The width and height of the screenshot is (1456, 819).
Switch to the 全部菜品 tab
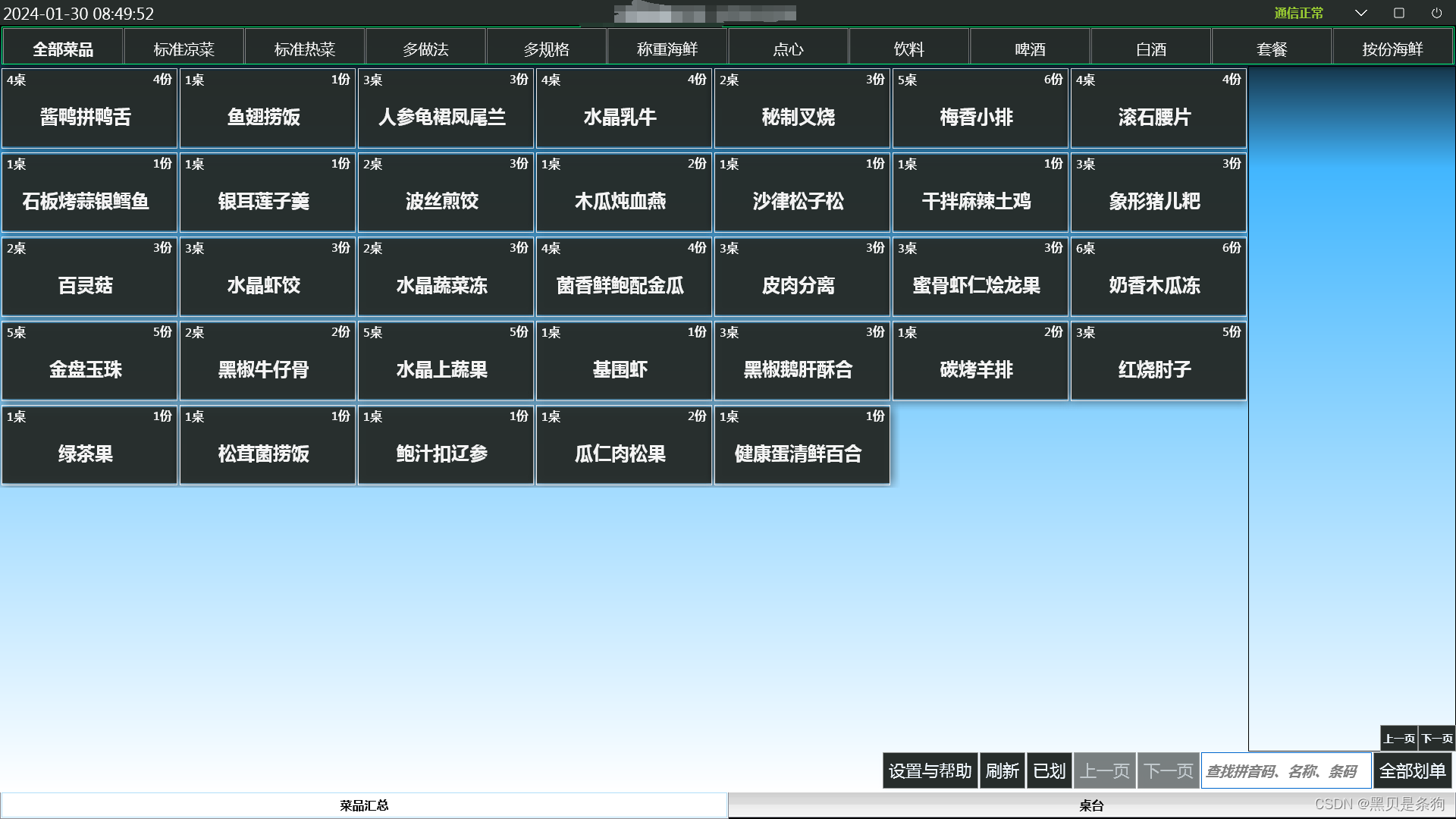point(63,47)
